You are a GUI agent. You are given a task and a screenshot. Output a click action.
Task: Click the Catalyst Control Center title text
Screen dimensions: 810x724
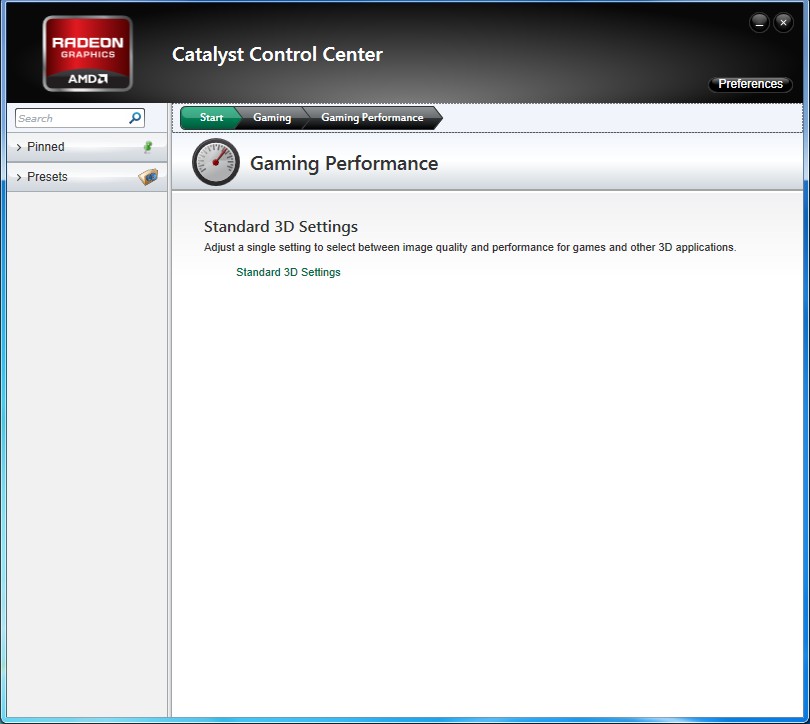point(277,55)
